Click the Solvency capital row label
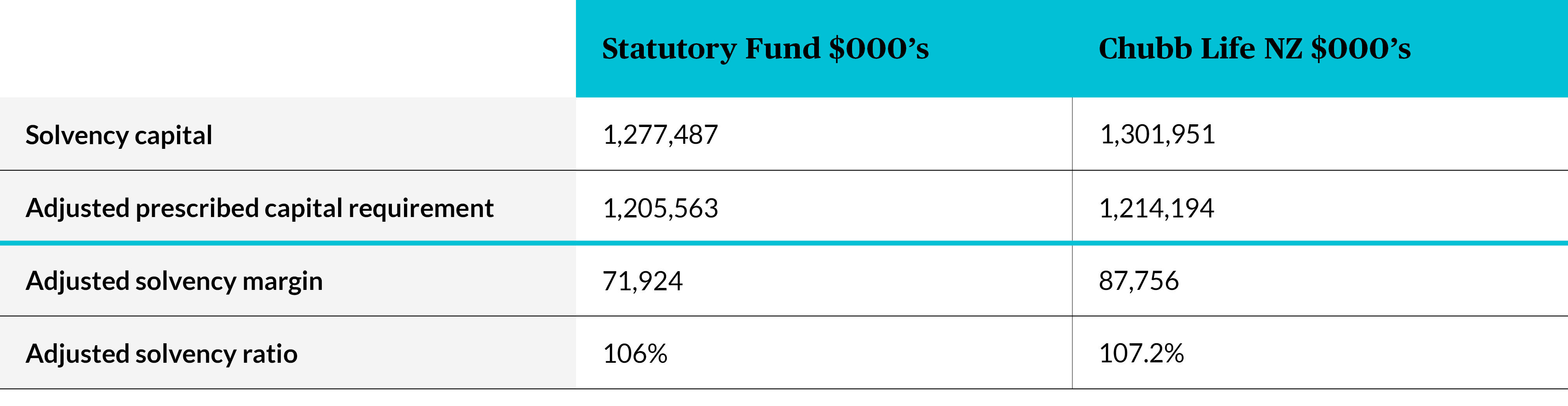The image size is (1568, 406). [119, 135]
